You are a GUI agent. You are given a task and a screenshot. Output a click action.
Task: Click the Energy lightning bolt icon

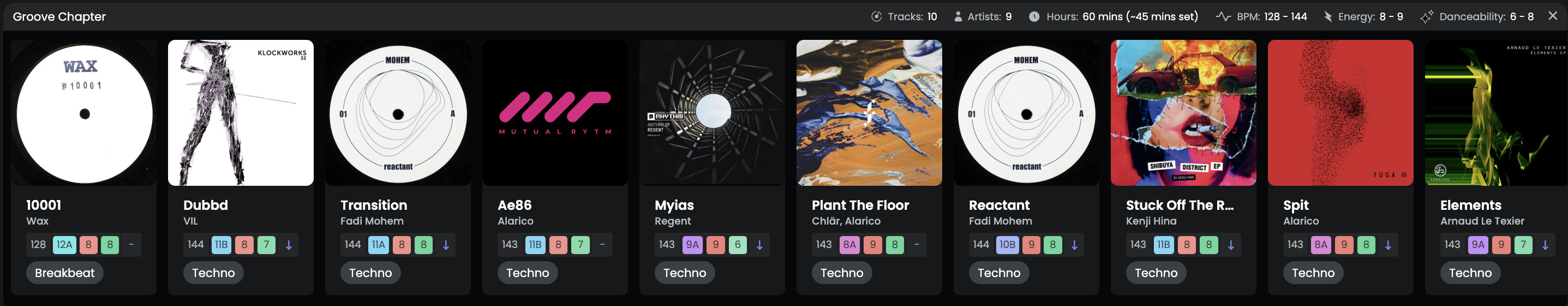(1328, 16)
